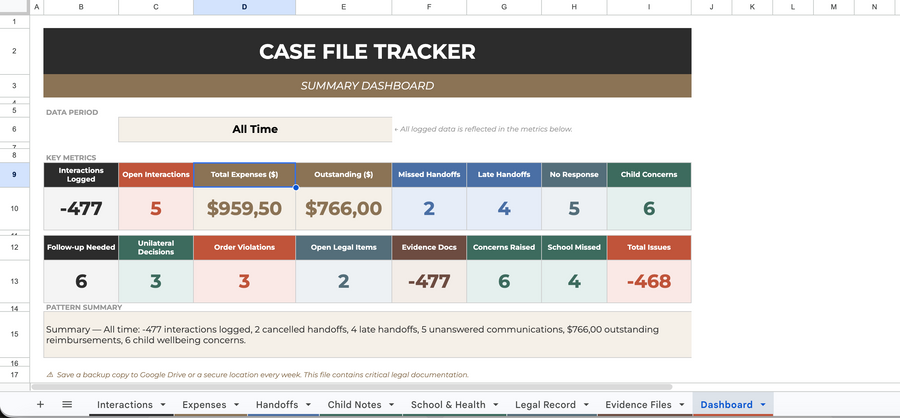Click the 'School Missed' header cell
Image resolution: width=900 pixels, height=418 pixels.
[574, 247]
